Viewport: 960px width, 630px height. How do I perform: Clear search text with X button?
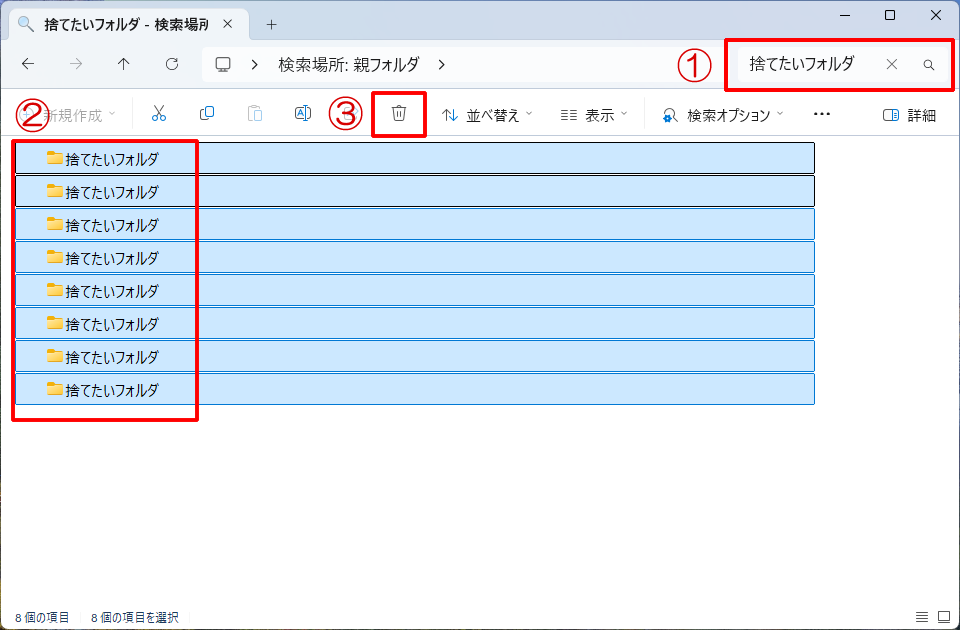(x=892, y=64)
